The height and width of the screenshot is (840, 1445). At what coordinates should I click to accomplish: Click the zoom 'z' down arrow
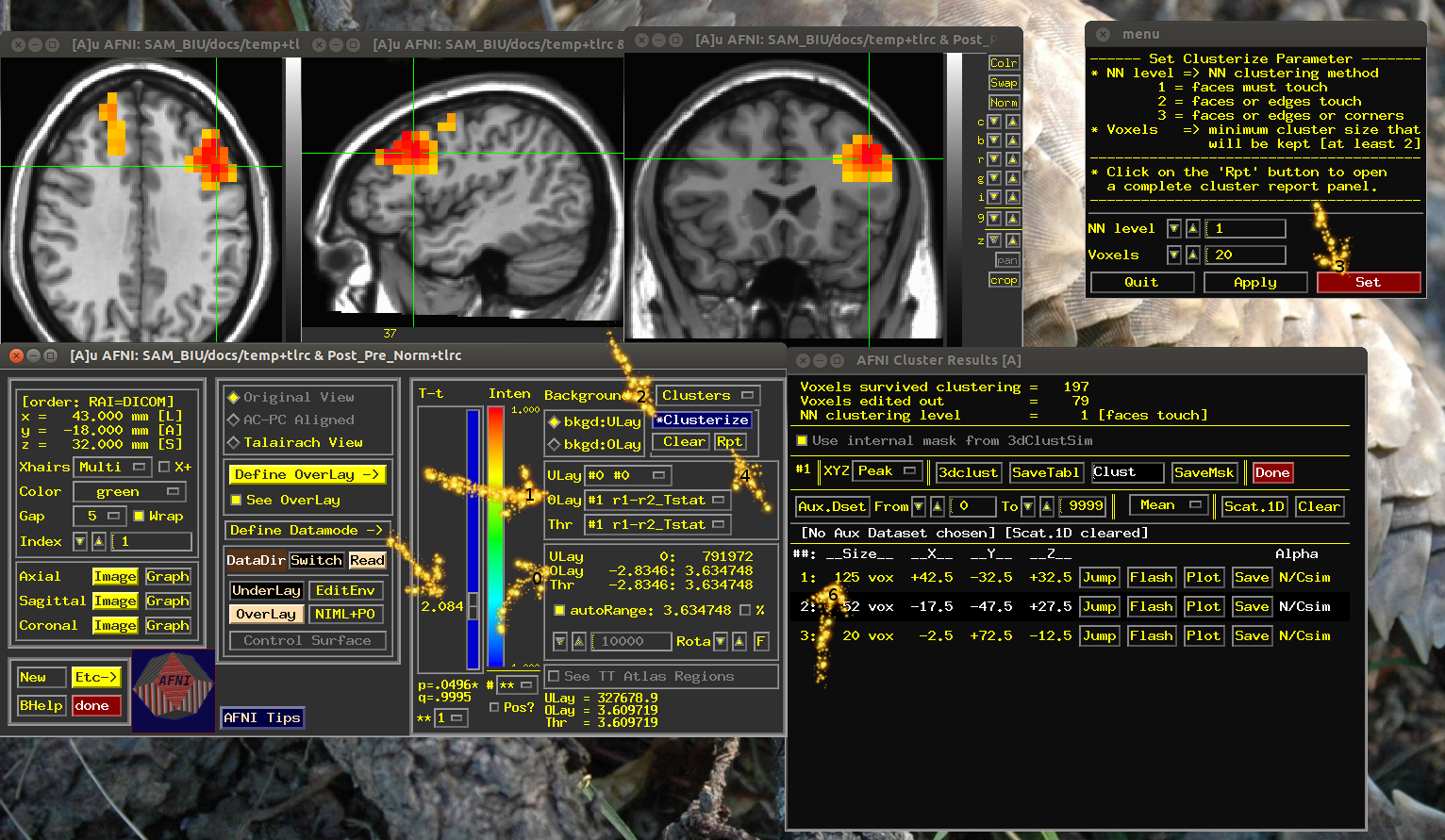994,240
